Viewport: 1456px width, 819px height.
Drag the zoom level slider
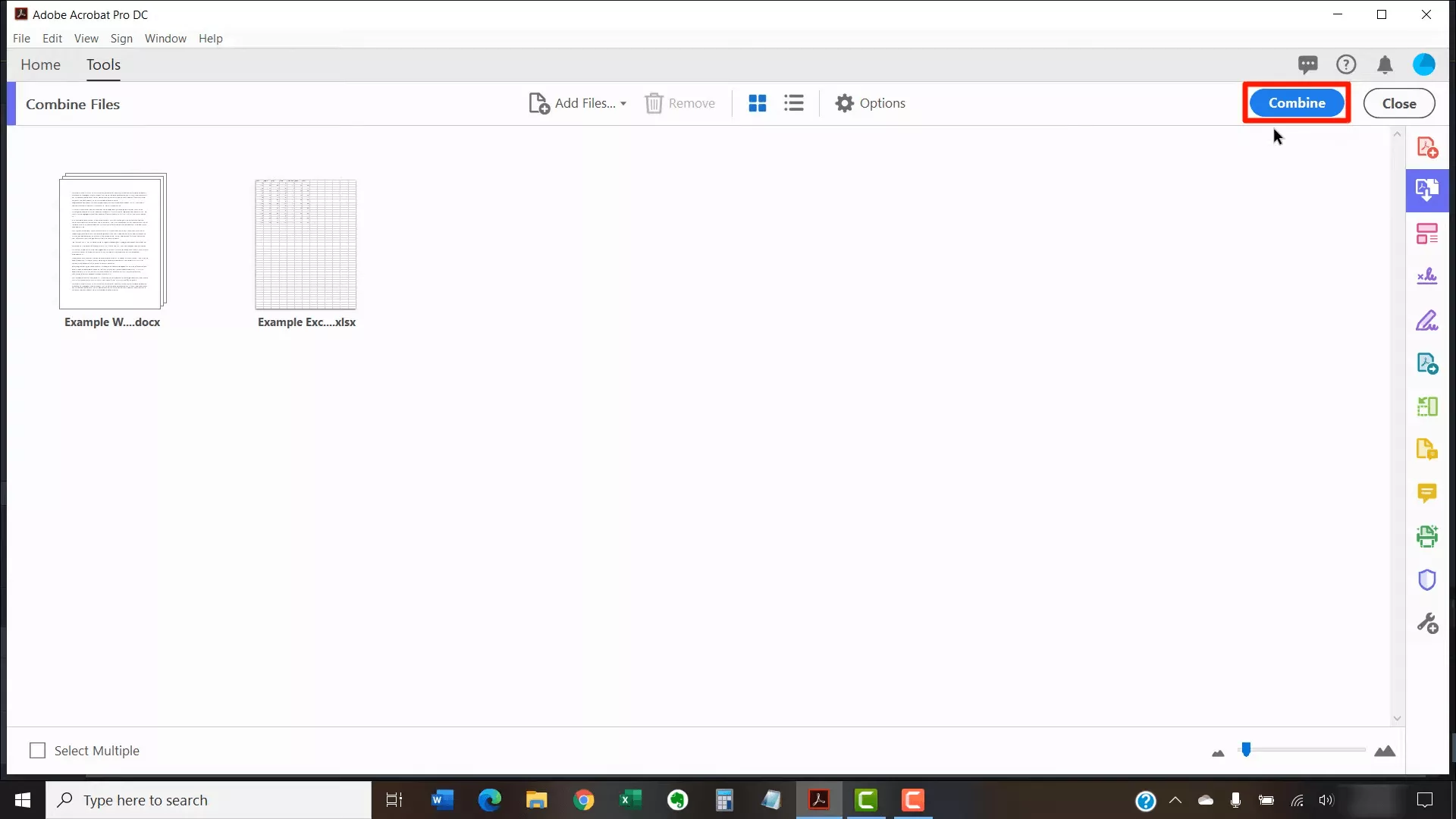click(x=1245, y=749)
